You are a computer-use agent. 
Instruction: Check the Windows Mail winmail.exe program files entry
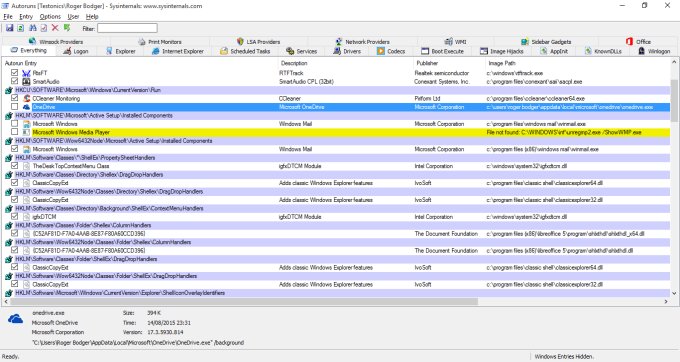pos(14,124)
